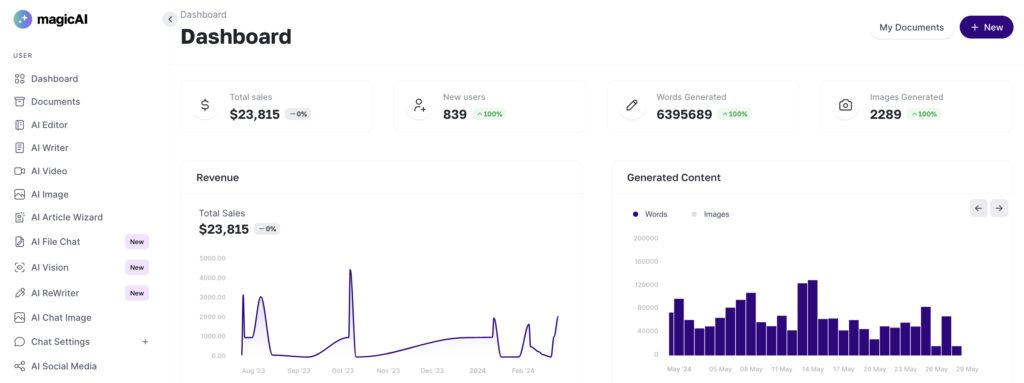Click the AI ReWriter pen icon

20,293
